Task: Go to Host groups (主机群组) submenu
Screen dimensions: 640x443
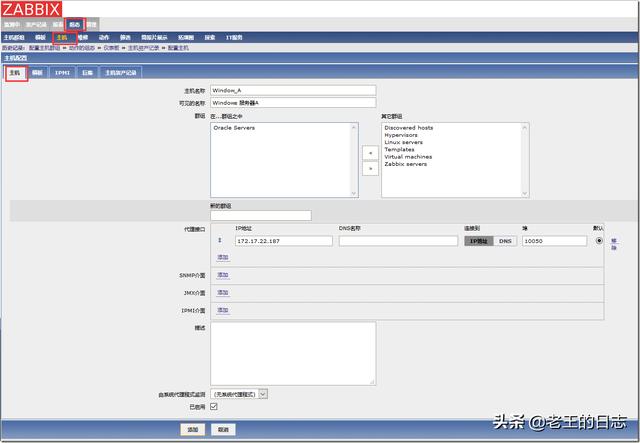Action: pos(14,38)
